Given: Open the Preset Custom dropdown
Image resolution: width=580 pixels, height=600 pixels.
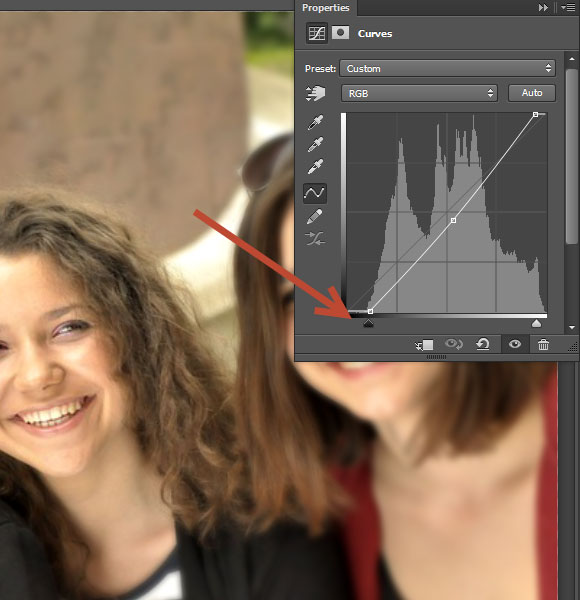Looking at the screenshot, I should pos(447,68).
